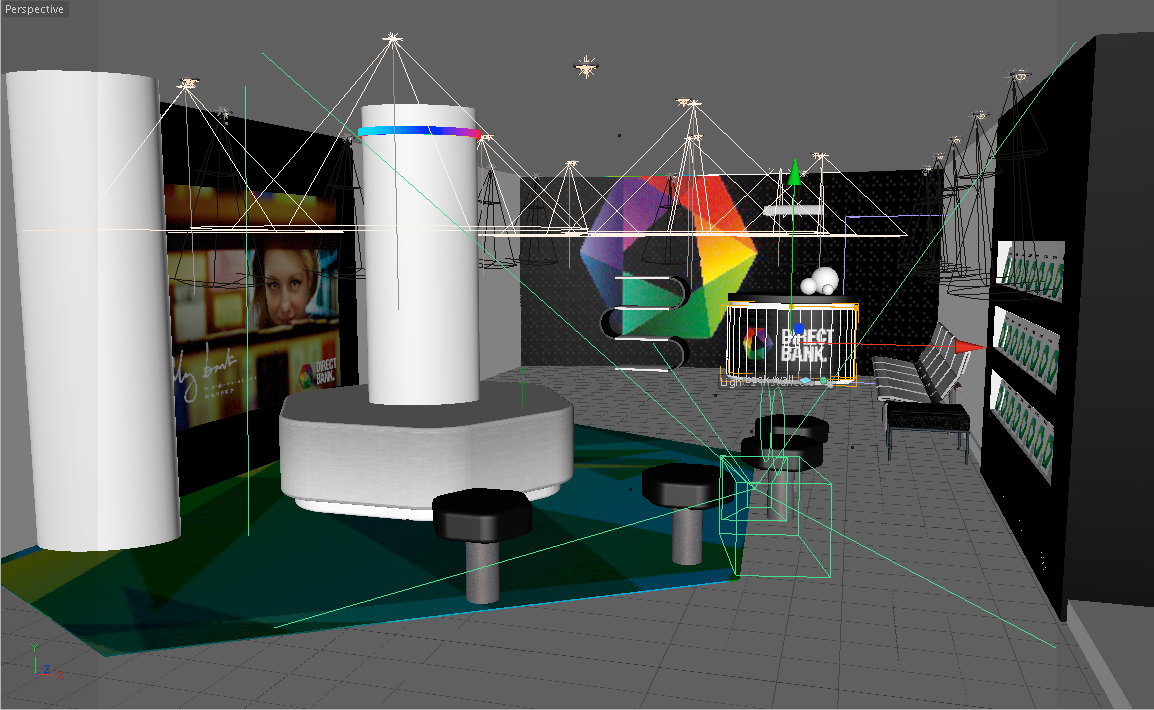
Task: Select the light star icon near the ceiling center
Action: point(586,68)
